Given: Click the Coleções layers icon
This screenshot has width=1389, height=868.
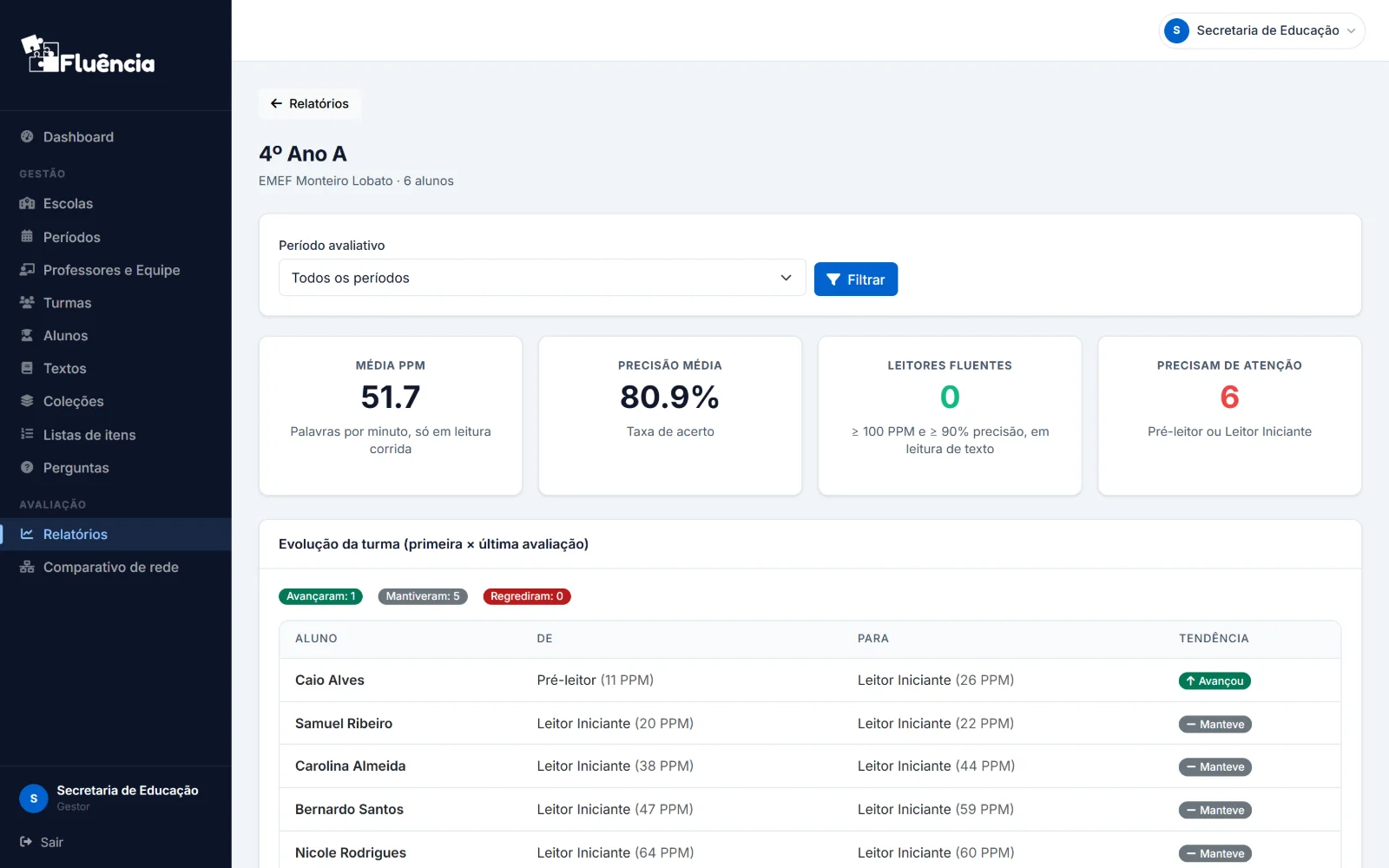Looking at the screenshot, I should pos(27,401).
